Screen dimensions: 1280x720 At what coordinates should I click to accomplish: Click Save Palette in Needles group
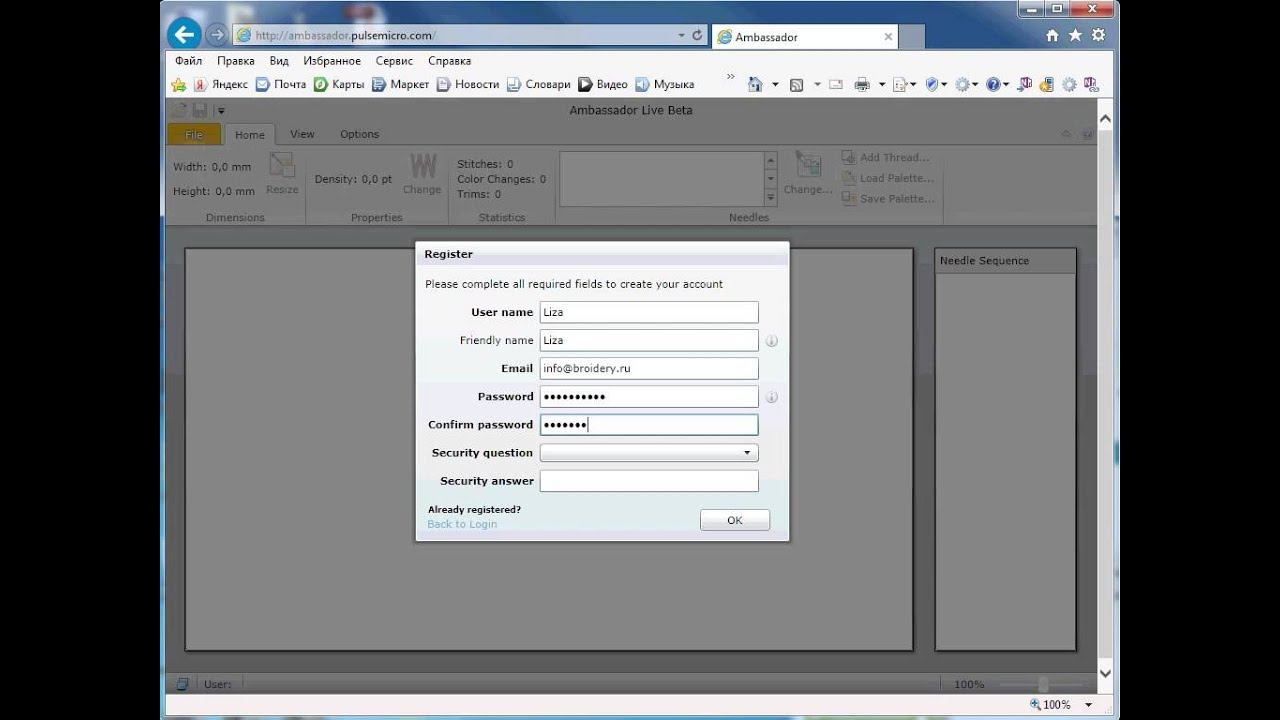coord(888,199)
